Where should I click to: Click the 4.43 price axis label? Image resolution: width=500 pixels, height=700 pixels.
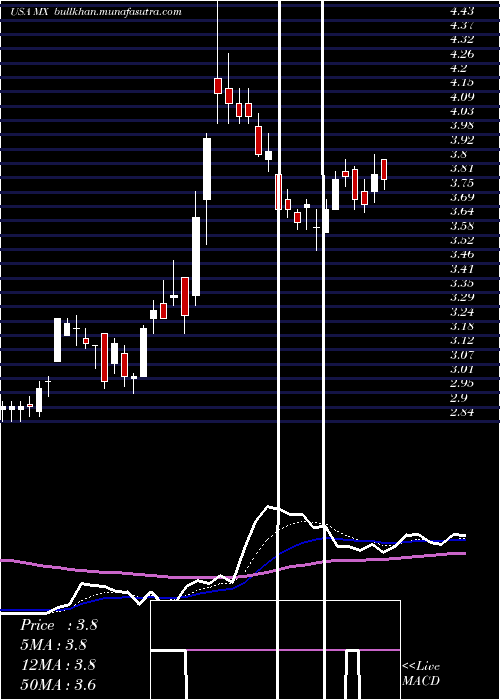click(x=462, y=11)
